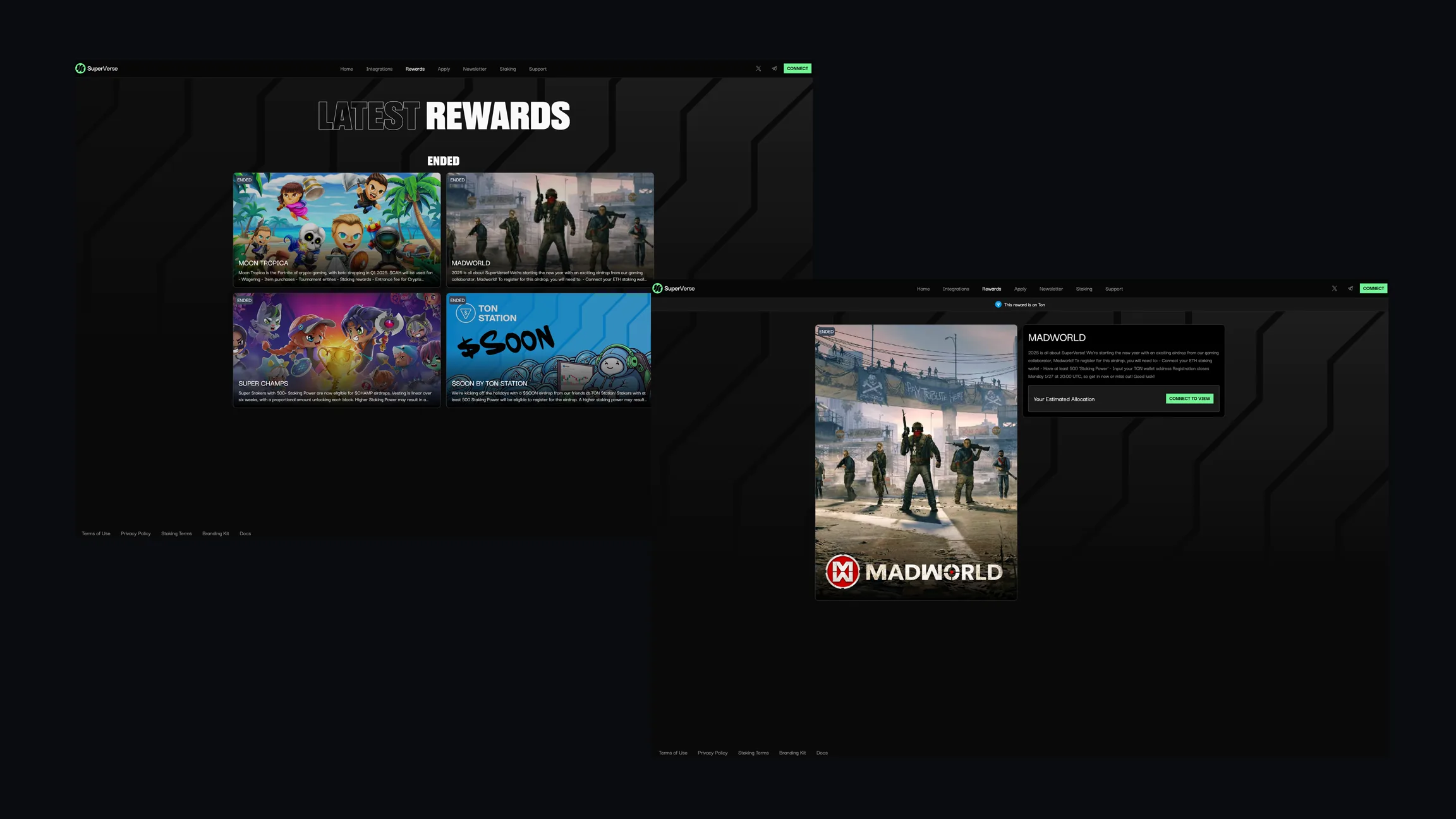Open Apply in Madworld detail window nav
The height and width of the screenshot is (819, 1456).
pyautogui.click(x=1020, y=289)
